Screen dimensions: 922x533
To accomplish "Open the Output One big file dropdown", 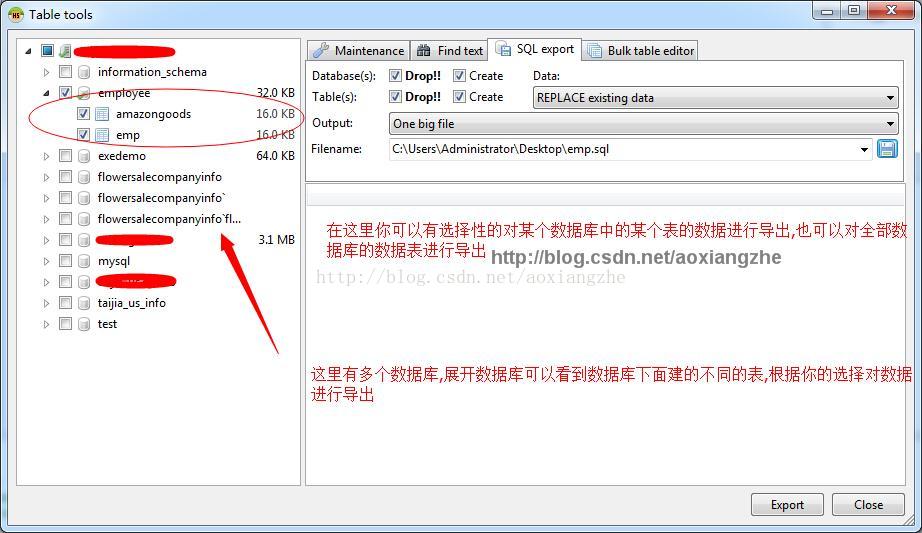I will point(643,124).
